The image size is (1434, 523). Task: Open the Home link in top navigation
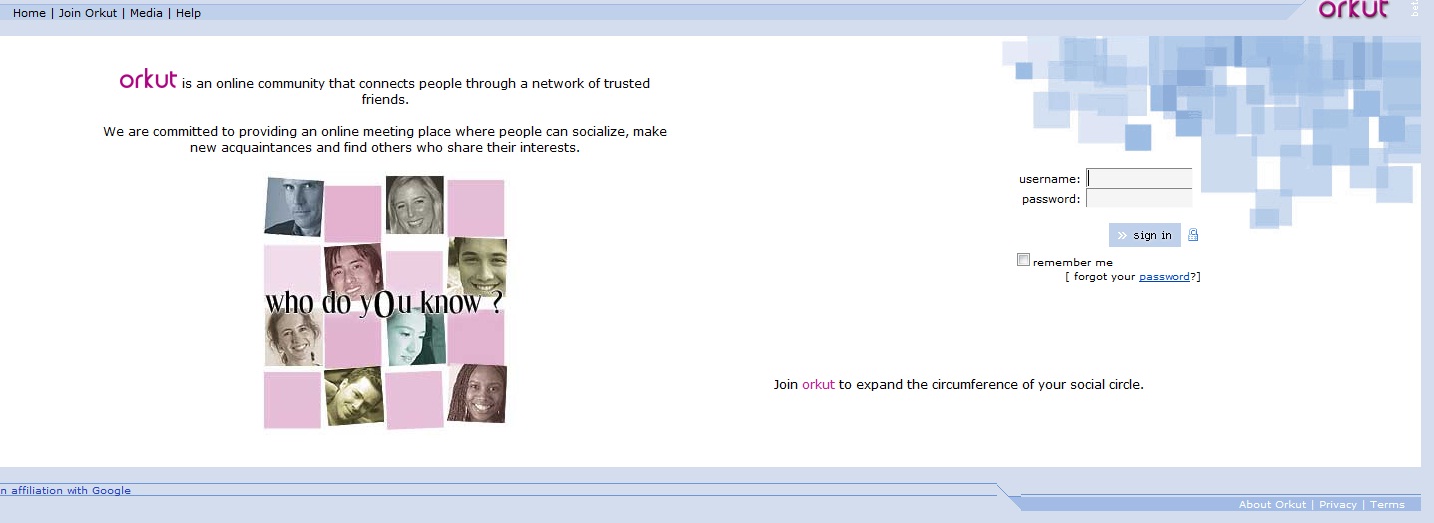[x=29, y=13]
